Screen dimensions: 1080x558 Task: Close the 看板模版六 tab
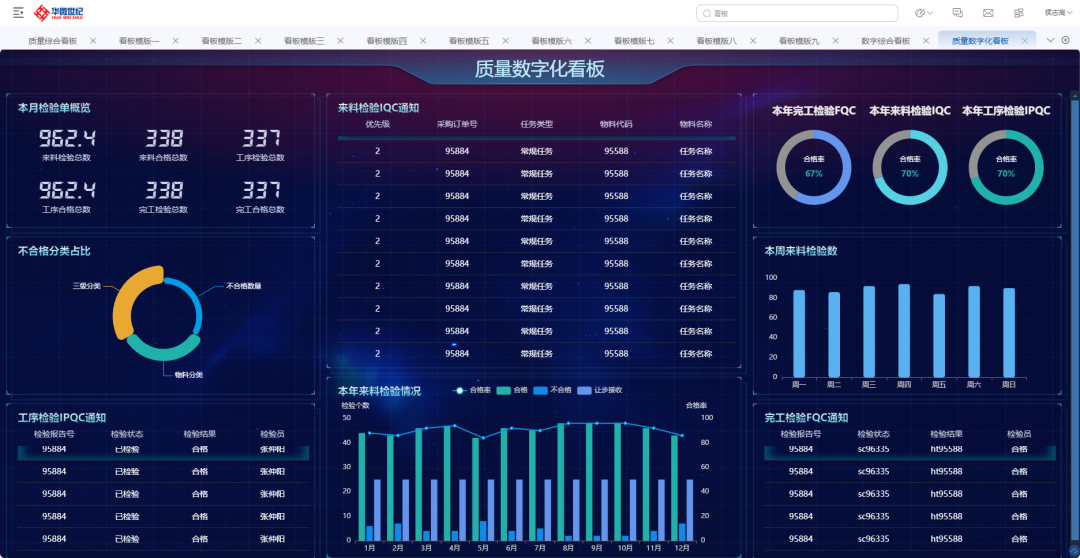pyautogui.click(x=588, y=41)
